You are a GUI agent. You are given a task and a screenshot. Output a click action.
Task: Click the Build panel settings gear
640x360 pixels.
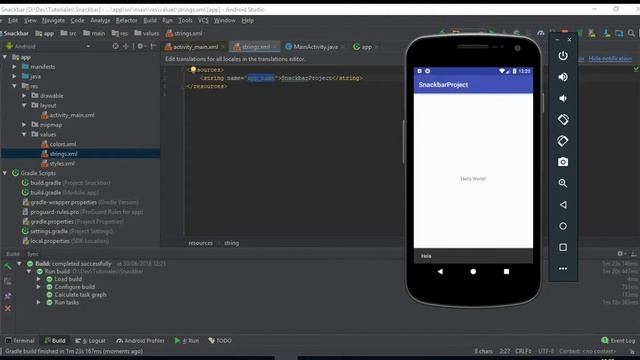[x=620, y=253]
